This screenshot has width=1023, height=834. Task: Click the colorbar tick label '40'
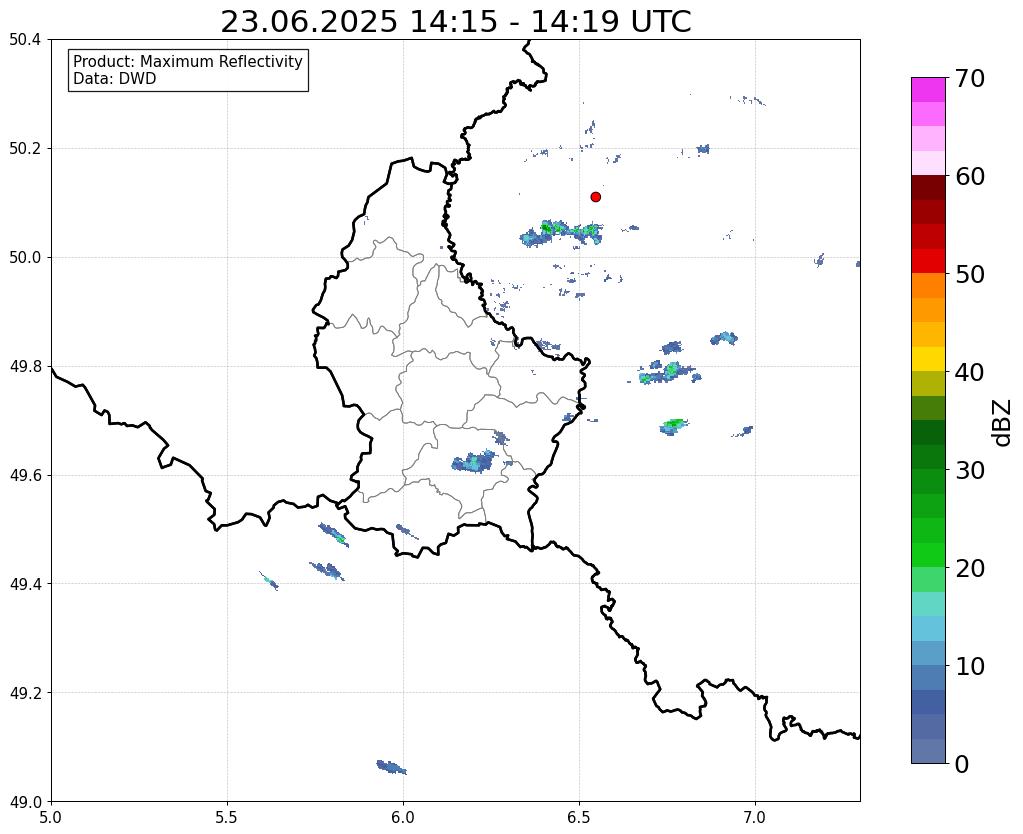pos(970,372)
